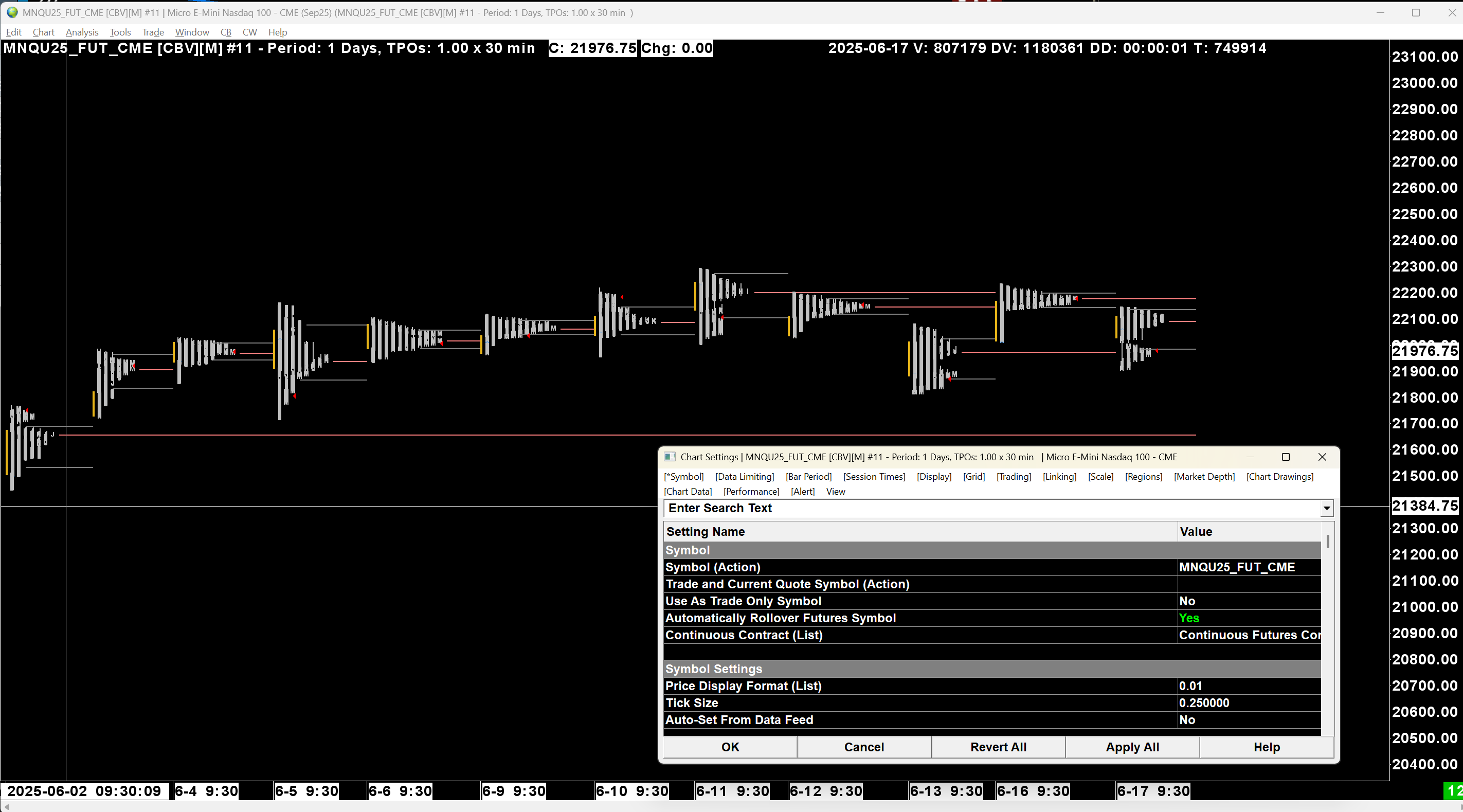Open the search text dropdown arrow
This screenshot has height=812, width=1463.
pos(1327,508)
